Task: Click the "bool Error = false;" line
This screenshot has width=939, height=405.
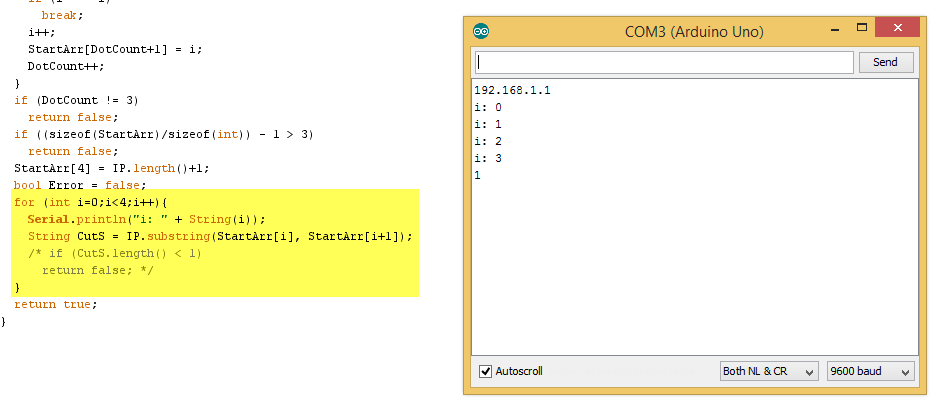Action: pyautogui.click(x=79, y=185)
